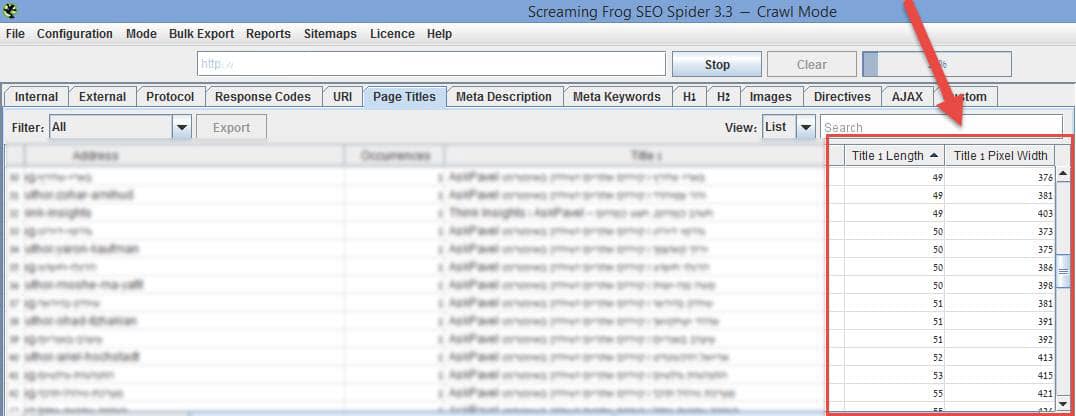Open the Help menu
The image size is (1076, 416).
coord(439,34)
